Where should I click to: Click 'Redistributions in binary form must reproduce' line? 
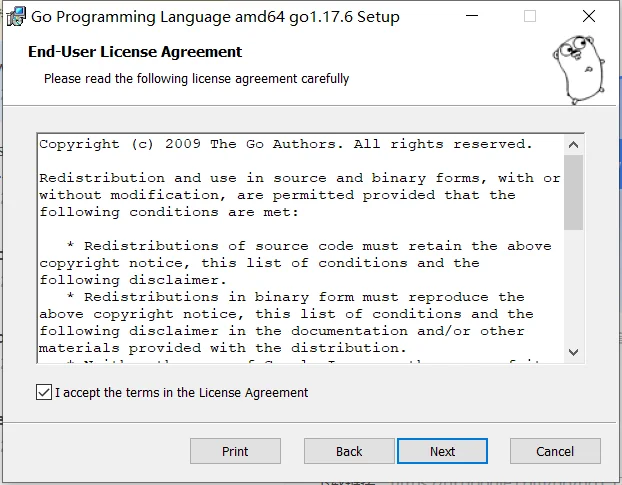[x=296, y=297]
